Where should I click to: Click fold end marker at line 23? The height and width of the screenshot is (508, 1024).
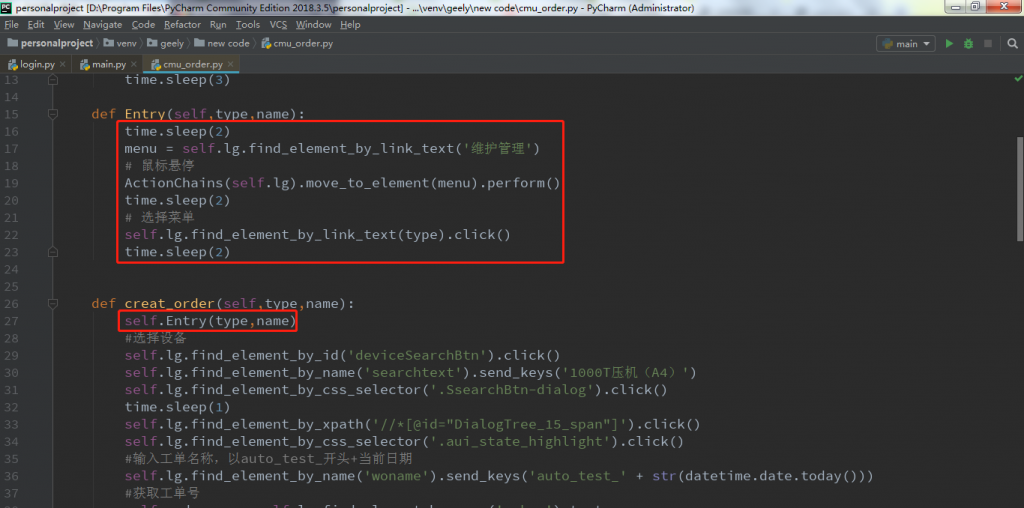[53, 252]
